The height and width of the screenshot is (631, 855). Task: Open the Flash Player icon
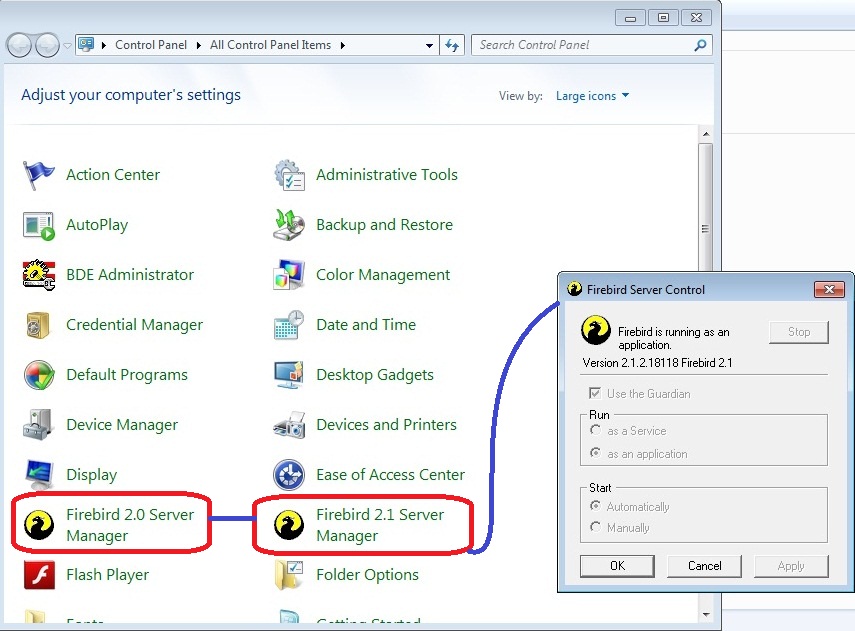39,575
